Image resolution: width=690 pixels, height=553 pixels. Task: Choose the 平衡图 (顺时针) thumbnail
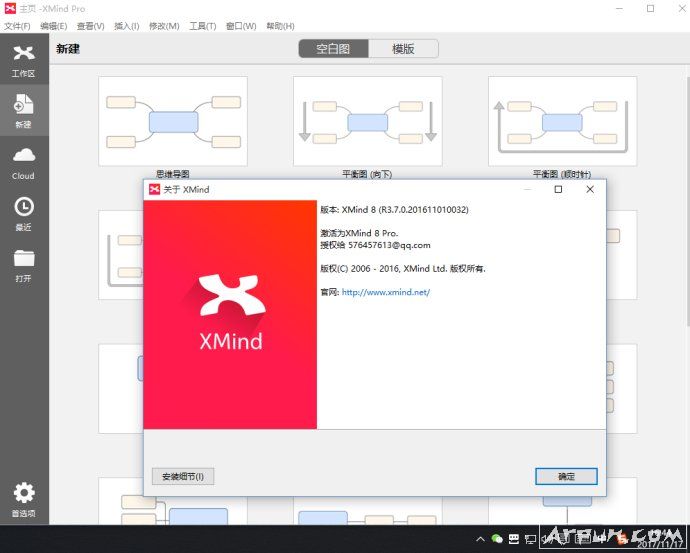[x=562, y=121]
